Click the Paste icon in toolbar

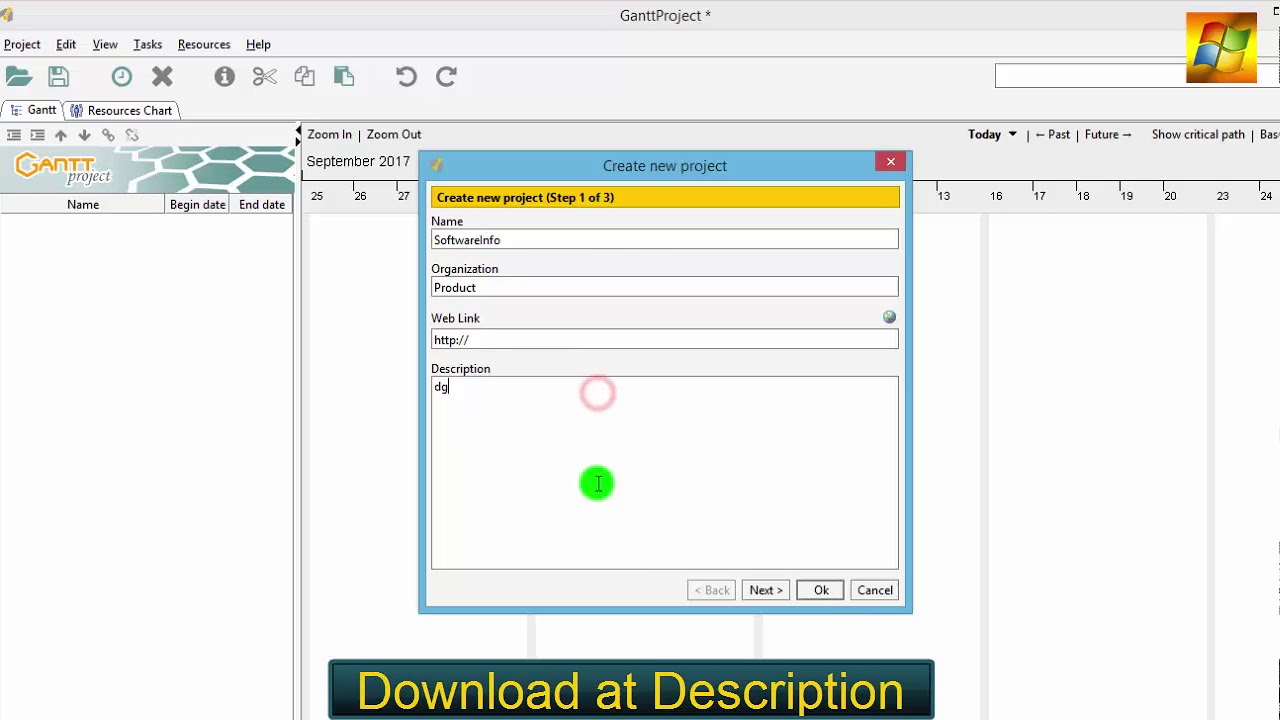pyautogui.click(x=344, y=76)
